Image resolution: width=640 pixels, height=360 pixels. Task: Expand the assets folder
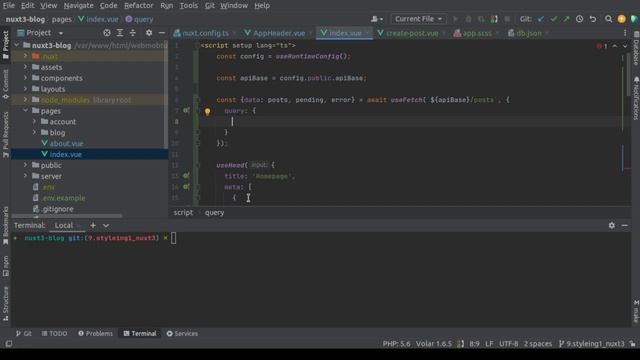[x=25, y=67]
